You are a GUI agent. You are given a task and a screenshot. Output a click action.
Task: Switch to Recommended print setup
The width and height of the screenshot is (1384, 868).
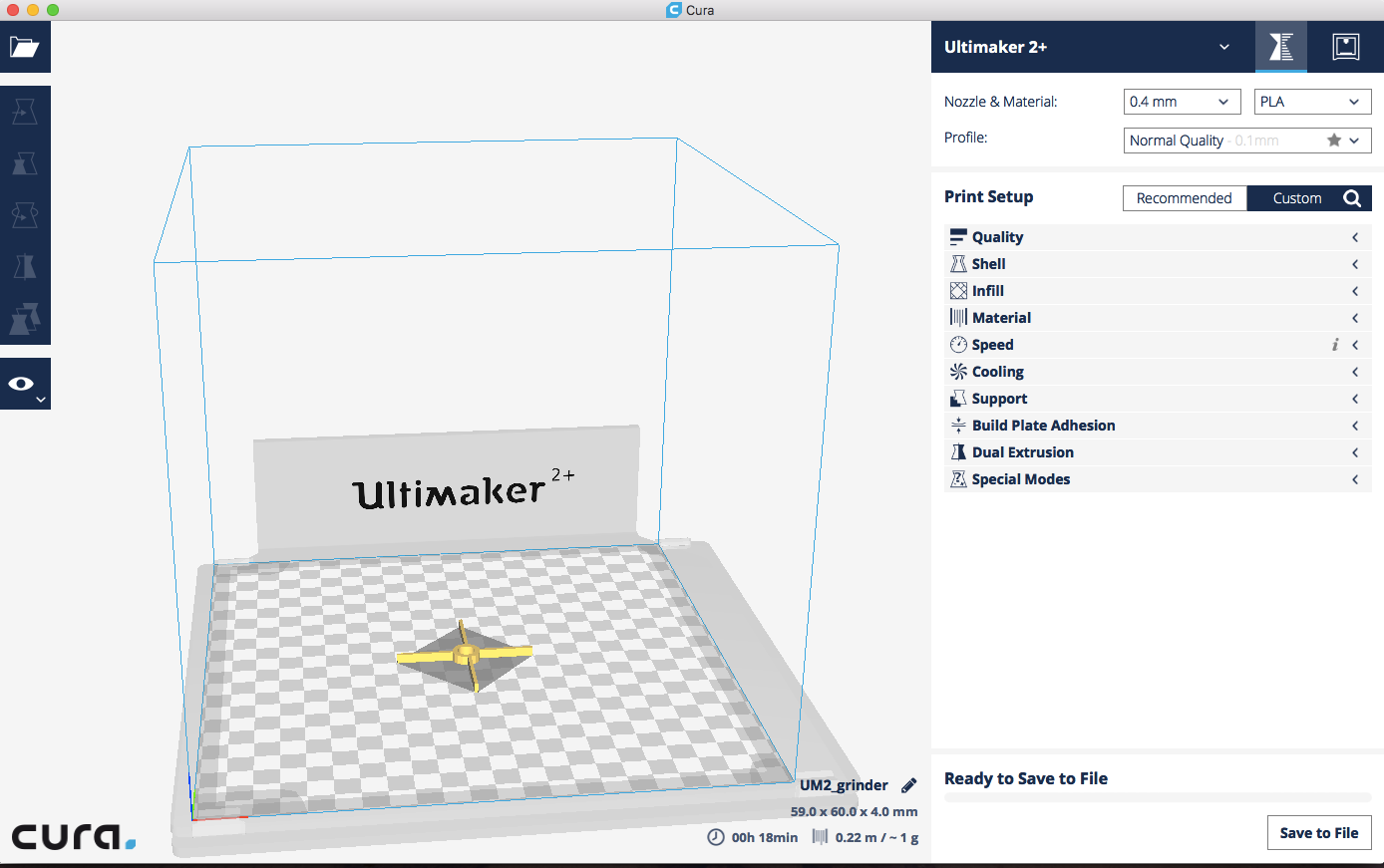pyautogui.click(x=1185, y=198)
